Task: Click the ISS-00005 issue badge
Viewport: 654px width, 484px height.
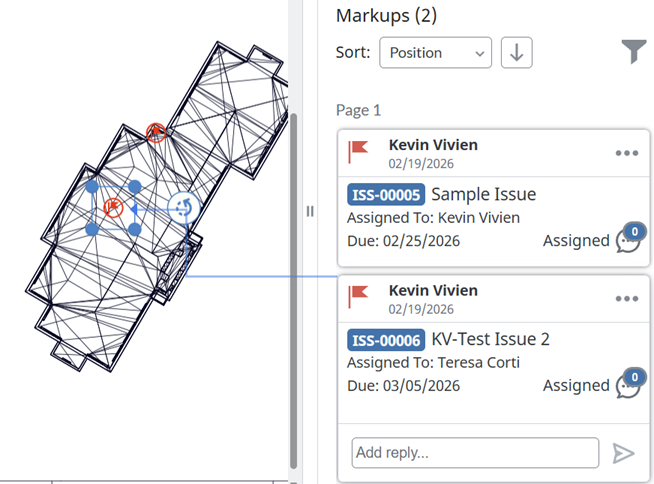Action: point(386,194)
